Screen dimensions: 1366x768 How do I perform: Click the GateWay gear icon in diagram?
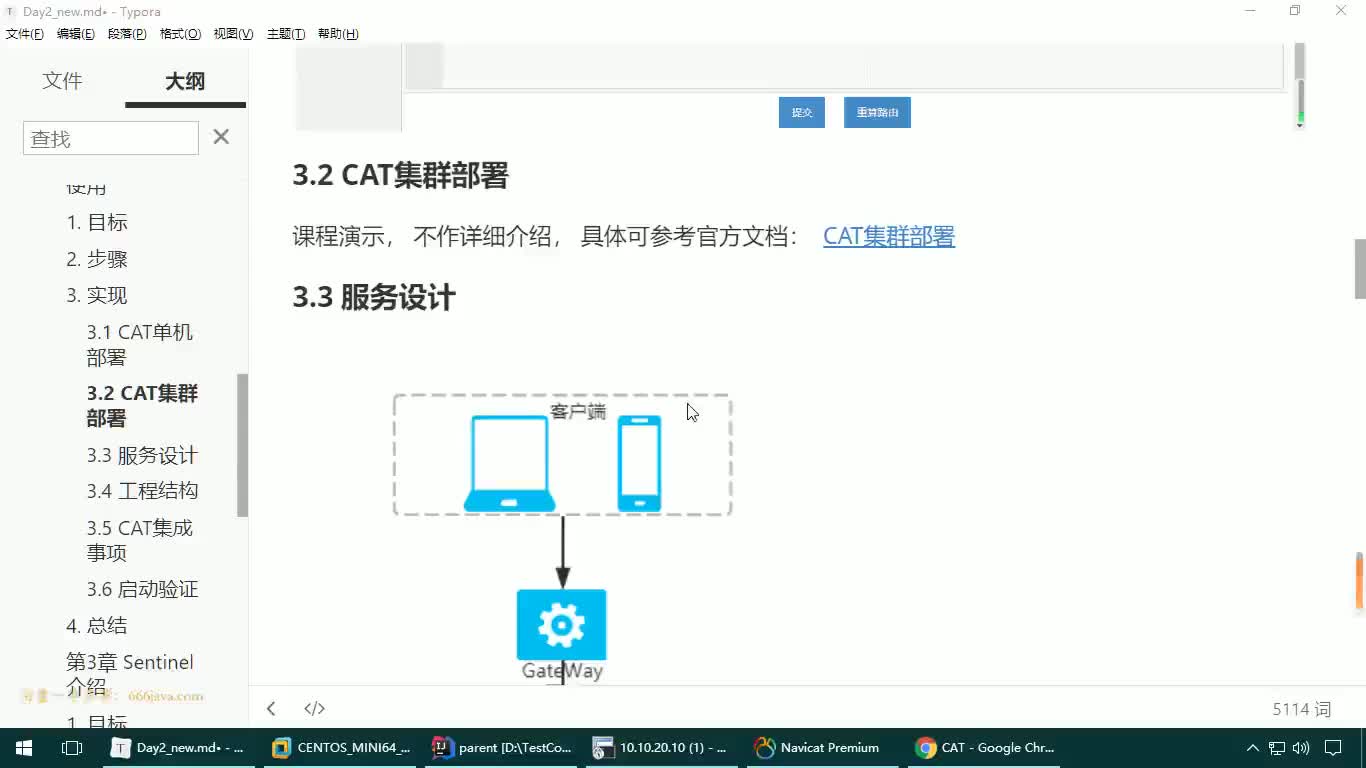point(561,624)
